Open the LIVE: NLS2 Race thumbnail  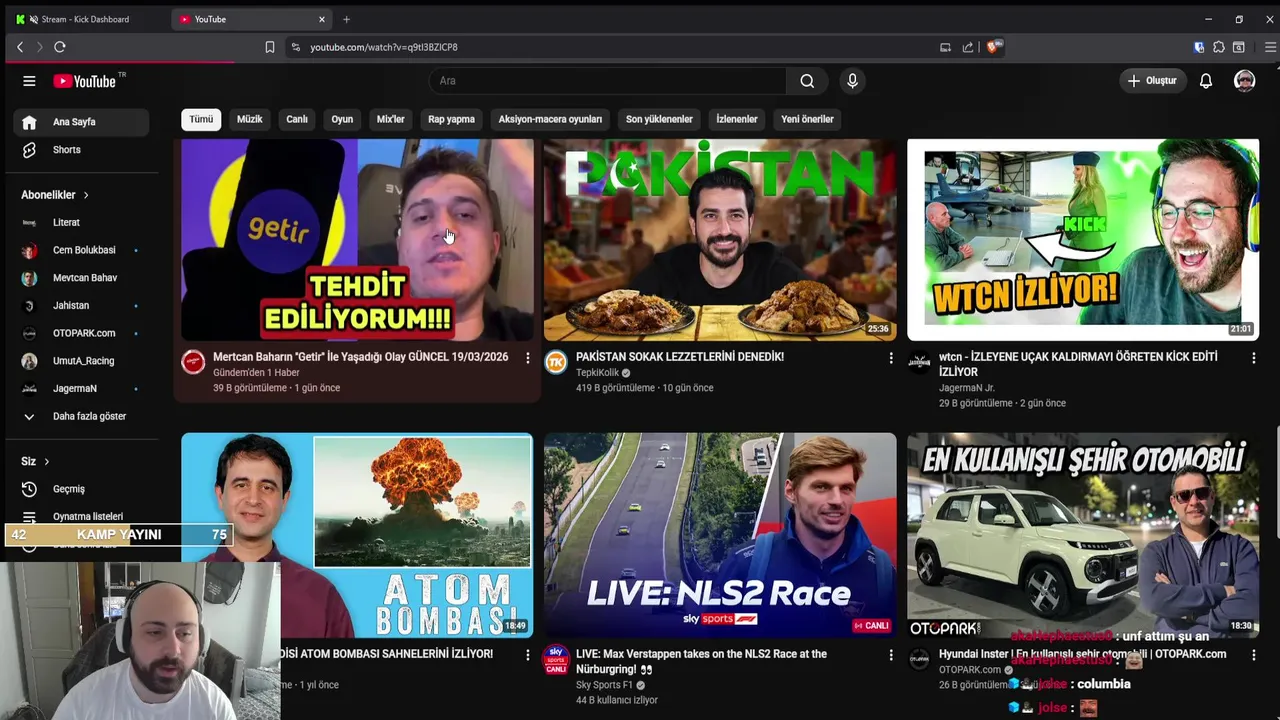(720, 535)
